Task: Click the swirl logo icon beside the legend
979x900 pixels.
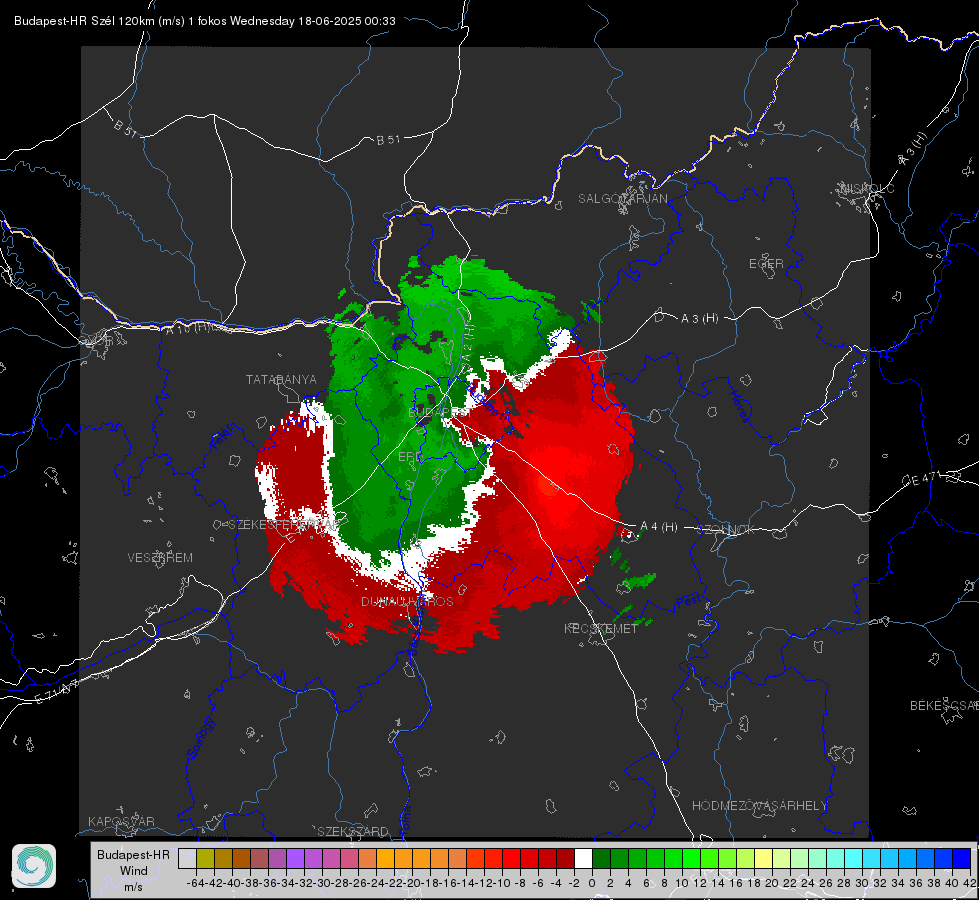Action: pos(34,866)
